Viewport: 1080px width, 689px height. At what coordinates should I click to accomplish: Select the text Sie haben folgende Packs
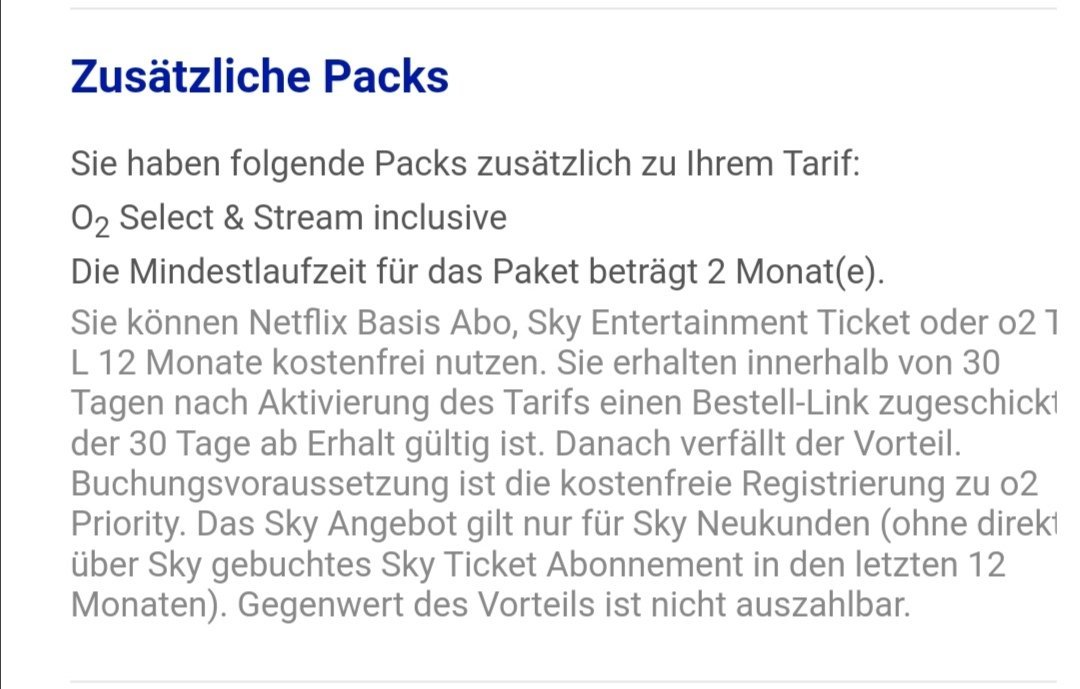[x=269, y=164]
